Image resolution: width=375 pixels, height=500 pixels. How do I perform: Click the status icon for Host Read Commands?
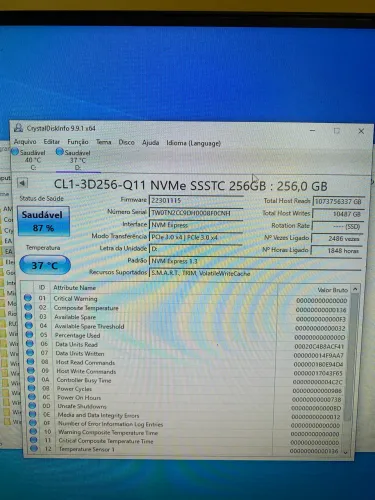(x=31, y=361)
